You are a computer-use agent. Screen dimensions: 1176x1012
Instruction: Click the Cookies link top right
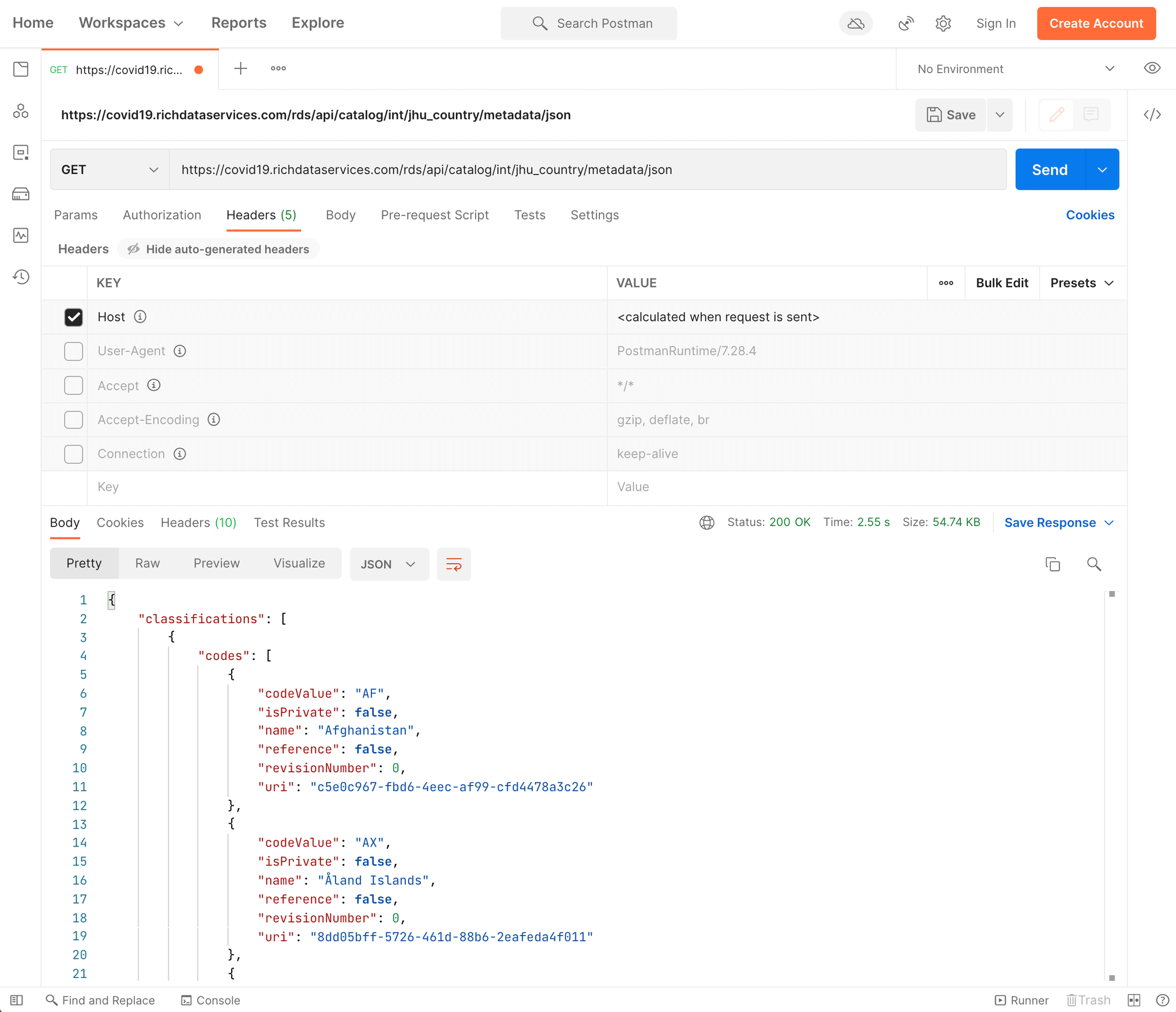[1091, 214]
